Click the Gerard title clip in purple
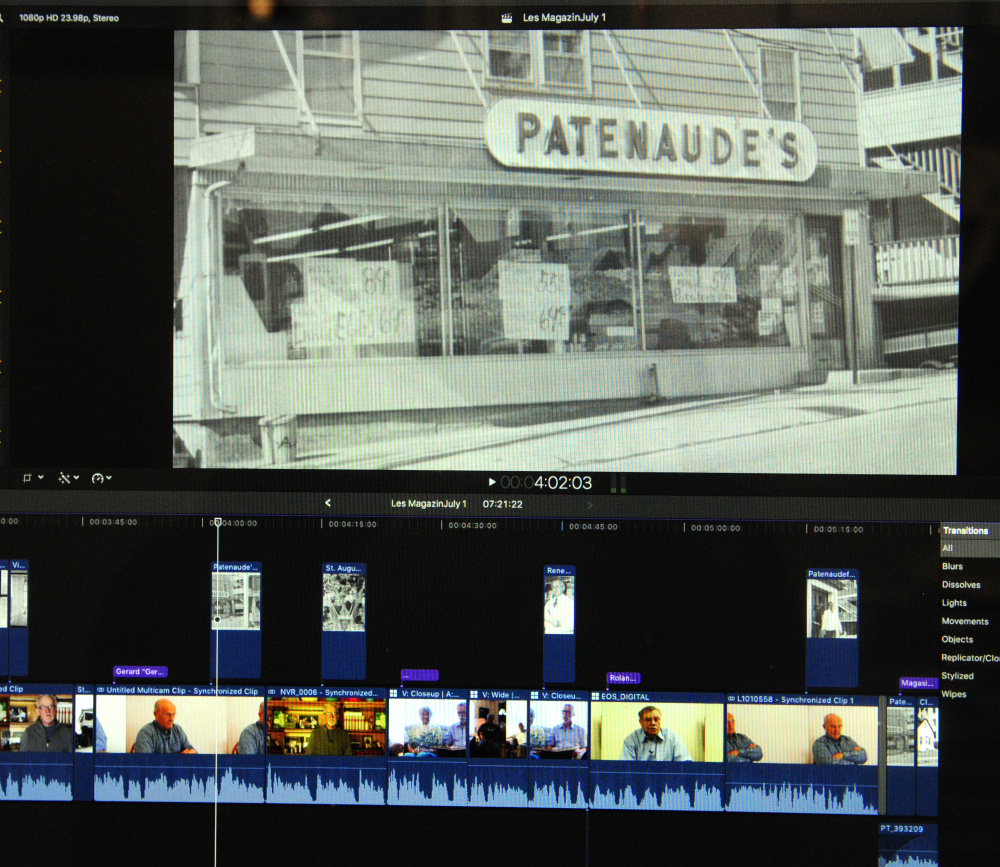Screen dimensions: 1000x867 tap(140, 672)
